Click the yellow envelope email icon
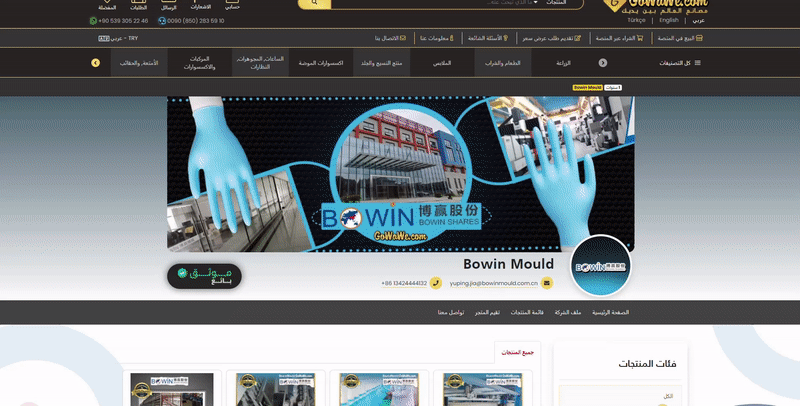This screenshot has width=800, height=406. pos(546,283)
